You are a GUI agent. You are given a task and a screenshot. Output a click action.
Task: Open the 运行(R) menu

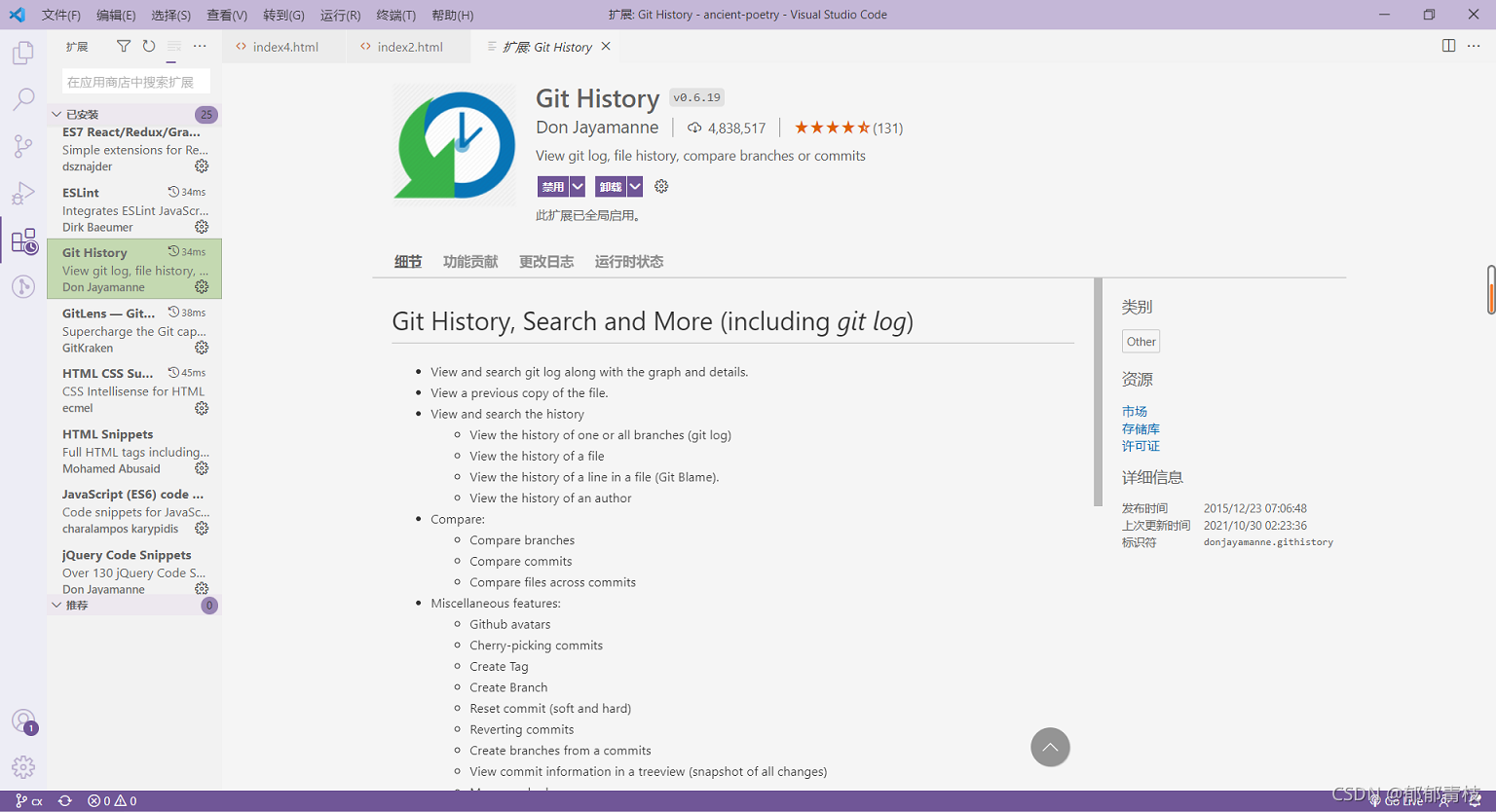click(x=340, y=15)
